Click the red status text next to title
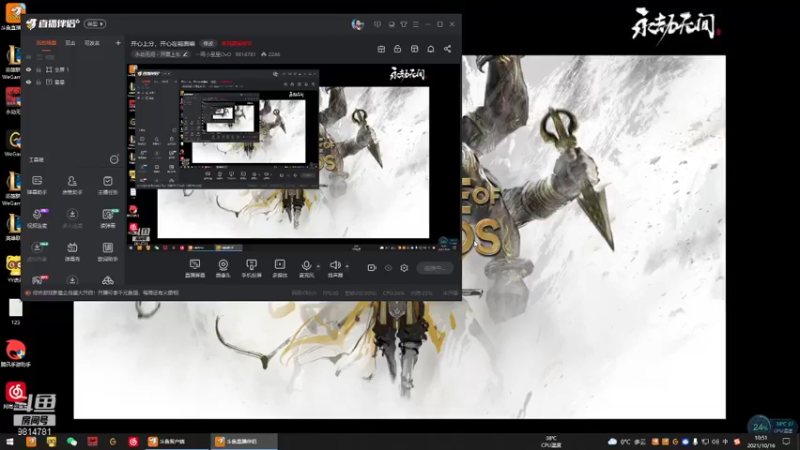The image size is (800, 450). click(236, 44)
